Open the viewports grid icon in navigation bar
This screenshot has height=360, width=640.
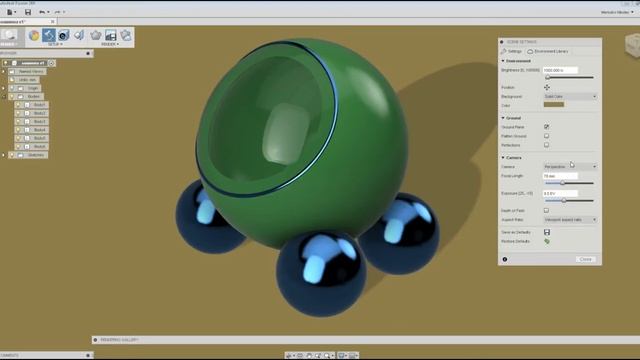coord(353,356)
